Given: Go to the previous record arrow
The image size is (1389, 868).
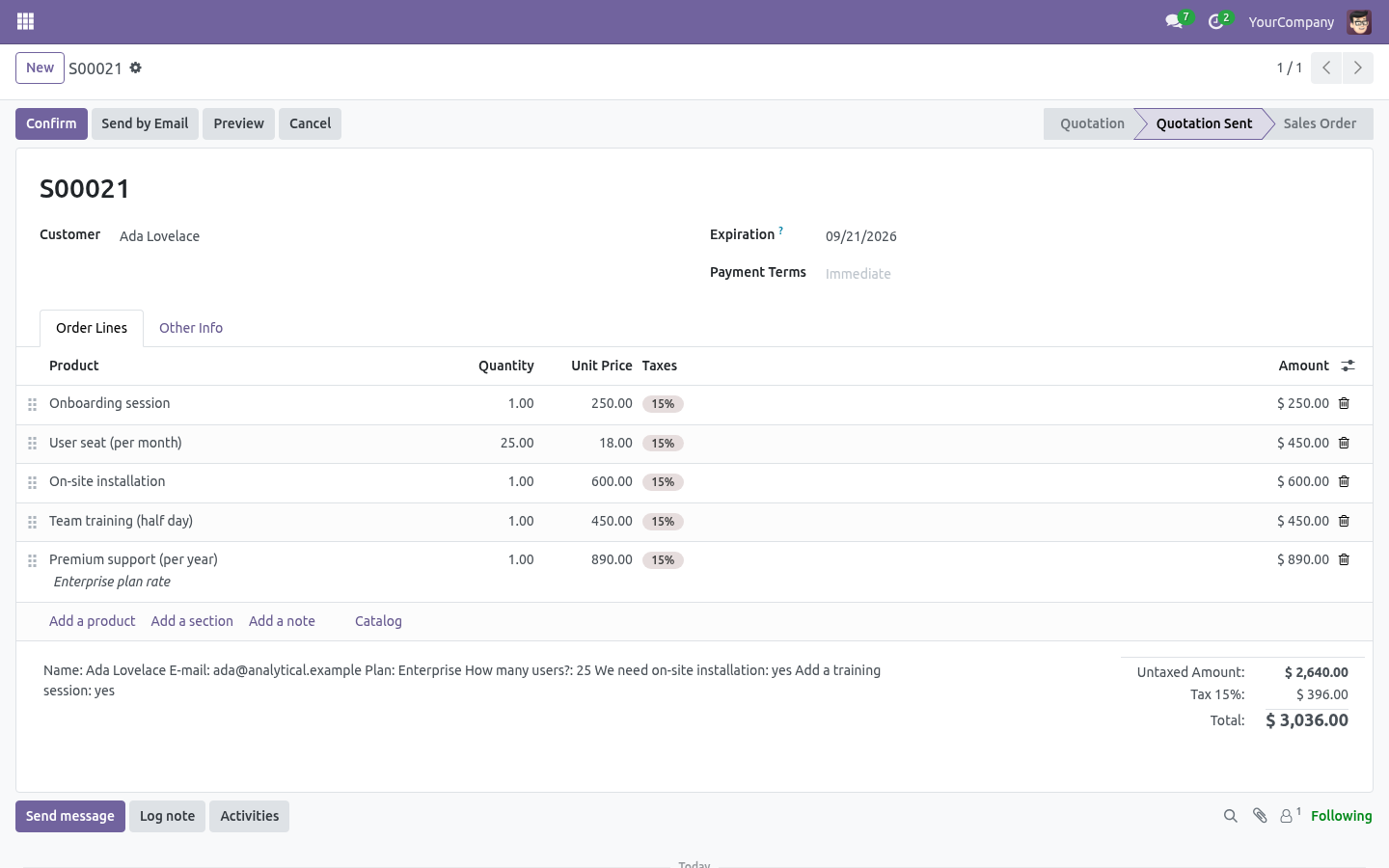Looking at the screenshot, I should click(1326, 68).
